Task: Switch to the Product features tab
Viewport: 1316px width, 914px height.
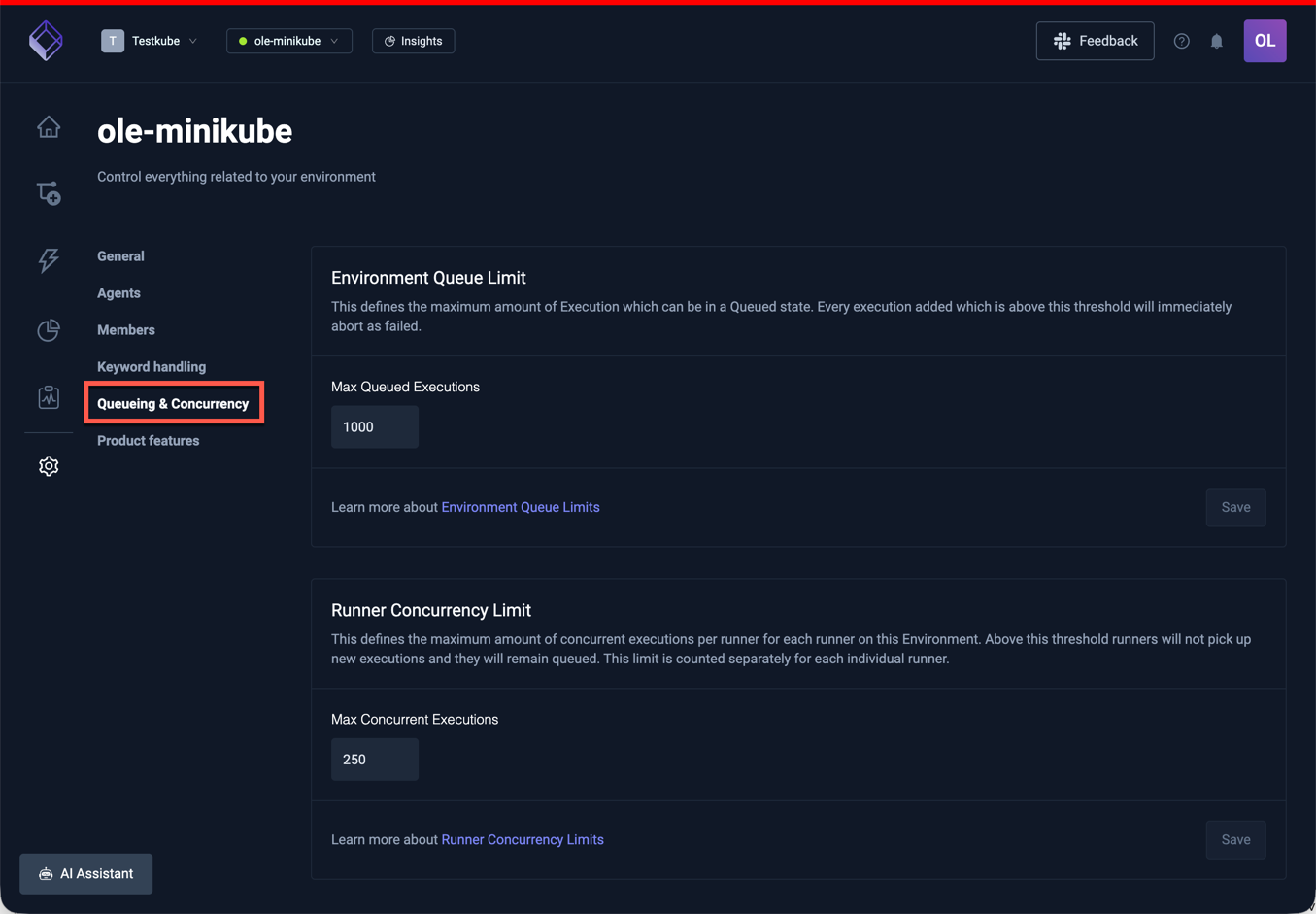Action: 148,441
